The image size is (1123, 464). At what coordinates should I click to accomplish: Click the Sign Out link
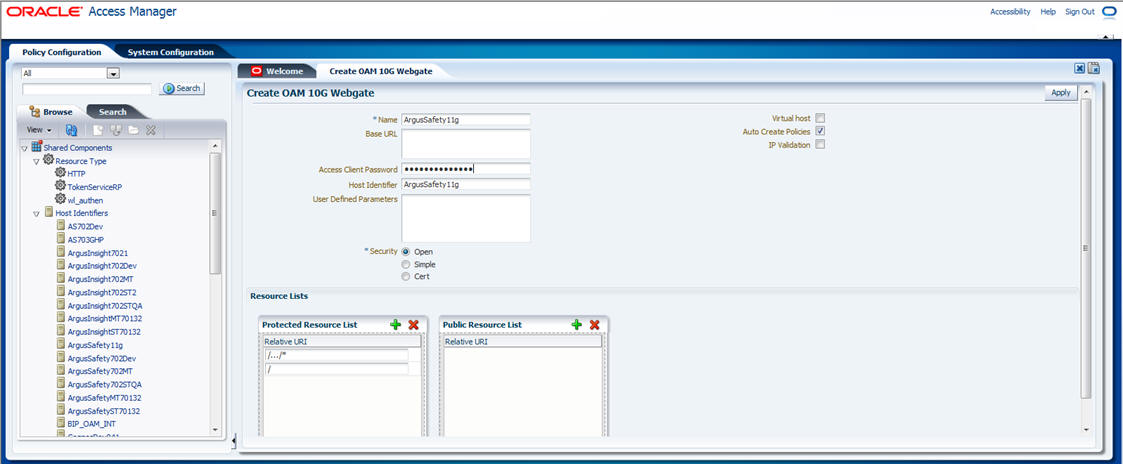(1079, 11)
